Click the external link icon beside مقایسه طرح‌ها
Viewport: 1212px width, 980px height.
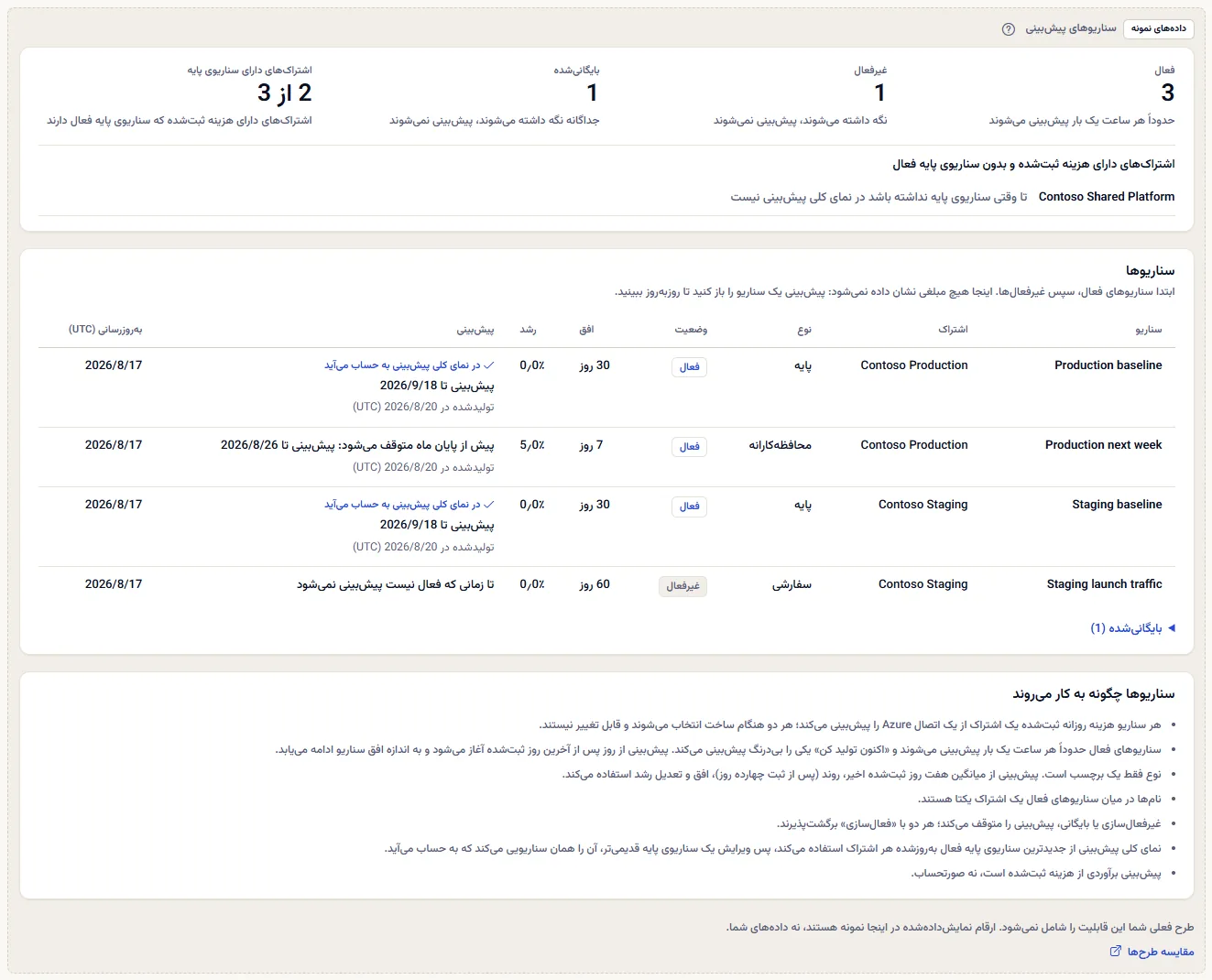[x=1115, y=952]
